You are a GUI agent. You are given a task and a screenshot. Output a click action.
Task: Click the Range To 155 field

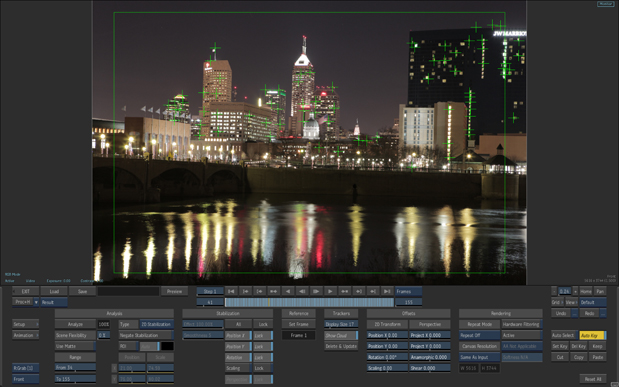75,379
